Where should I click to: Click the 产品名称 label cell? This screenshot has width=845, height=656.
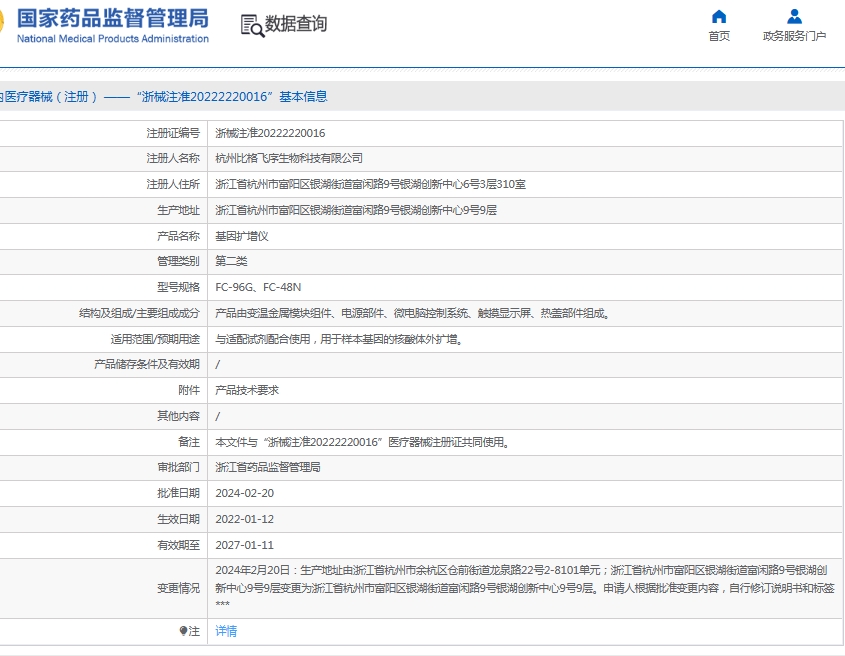click(178, 236)
